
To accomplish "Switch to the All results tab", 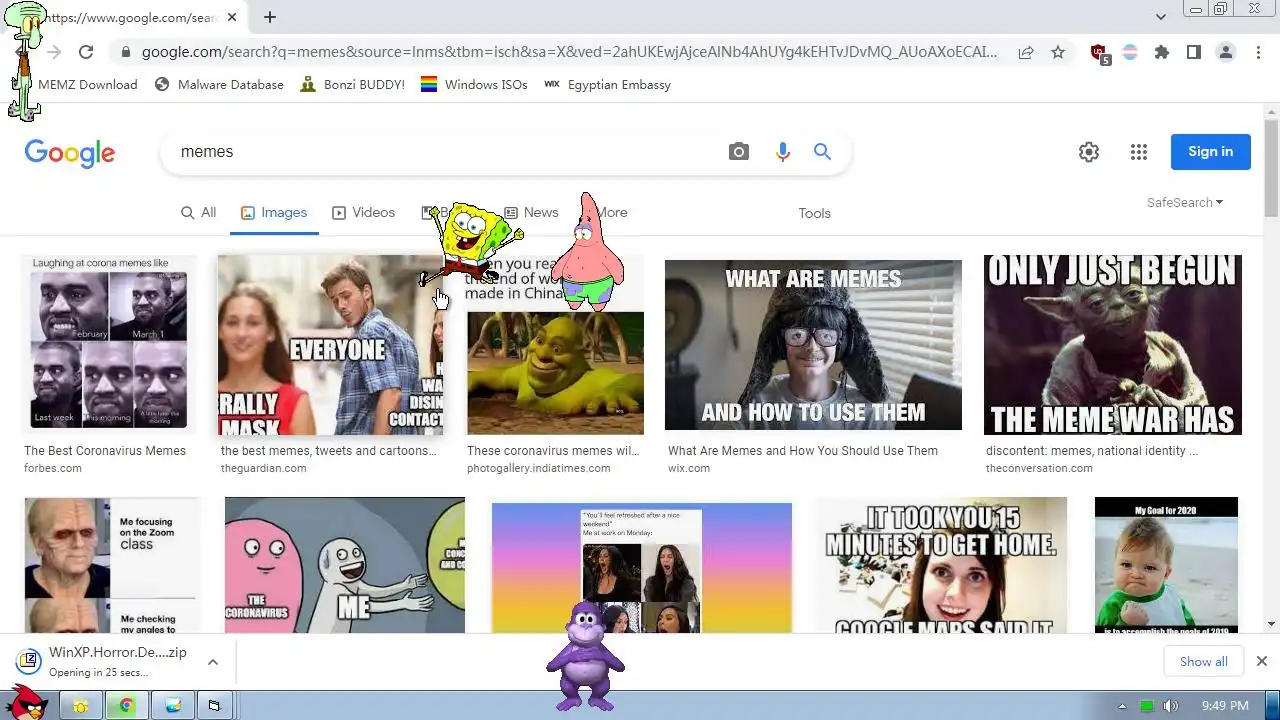I will [x=198, y=212].
